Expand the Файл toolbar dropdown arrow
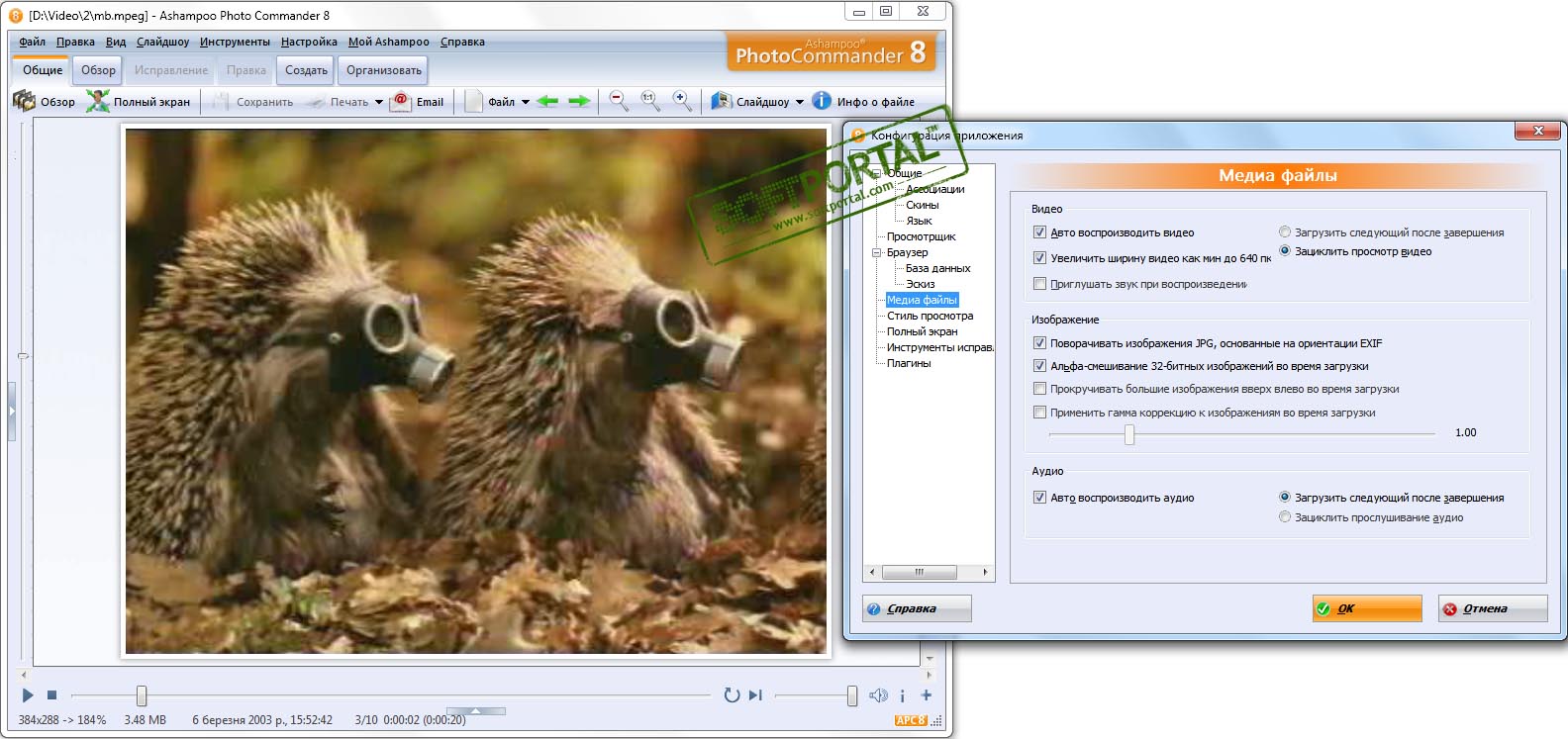This screenshot has width=1568, height=739. click(x=526, y=102)
